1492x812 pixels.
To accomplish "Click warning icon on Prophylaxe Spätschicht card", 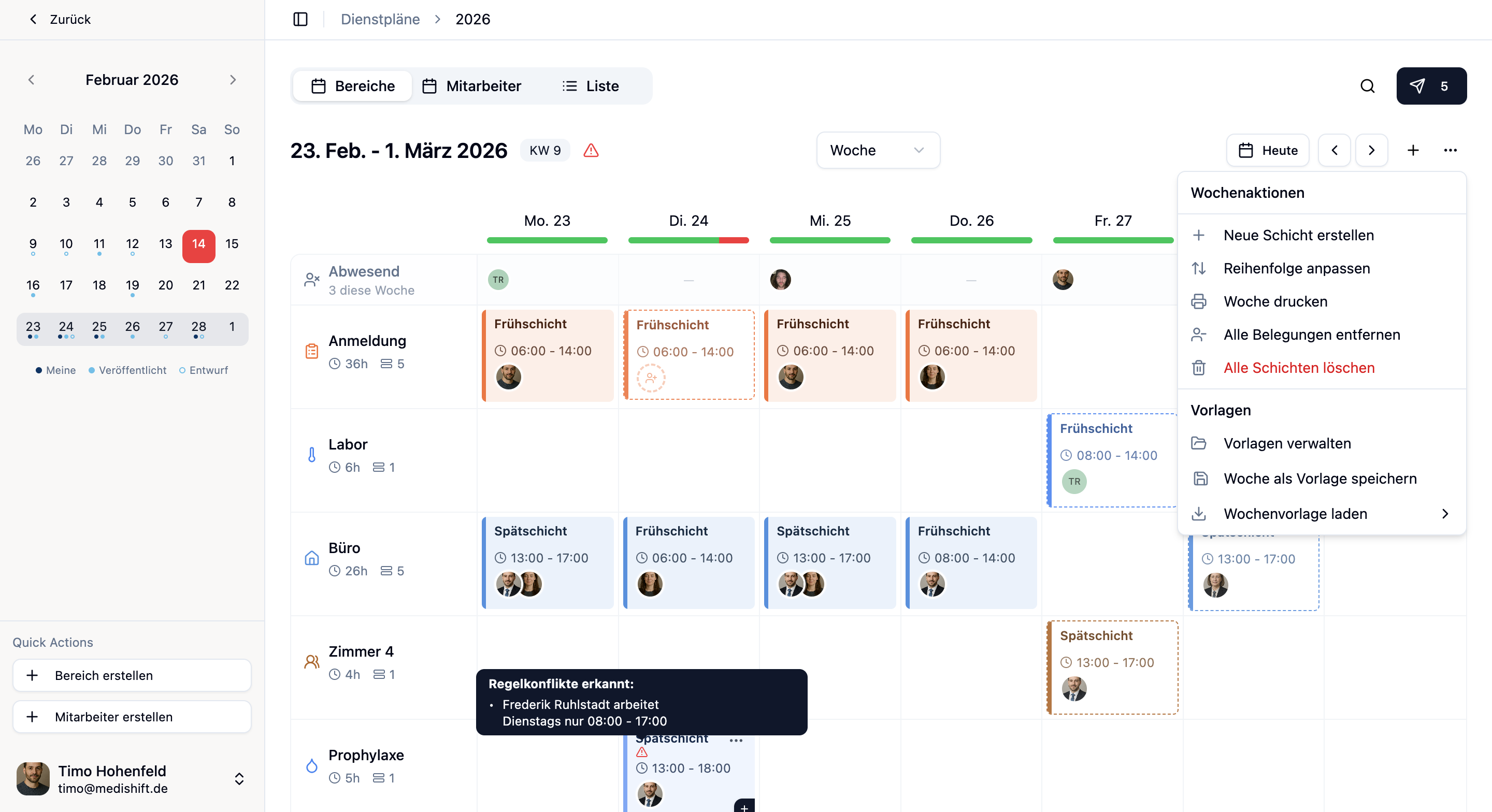I will click(642, 752).
